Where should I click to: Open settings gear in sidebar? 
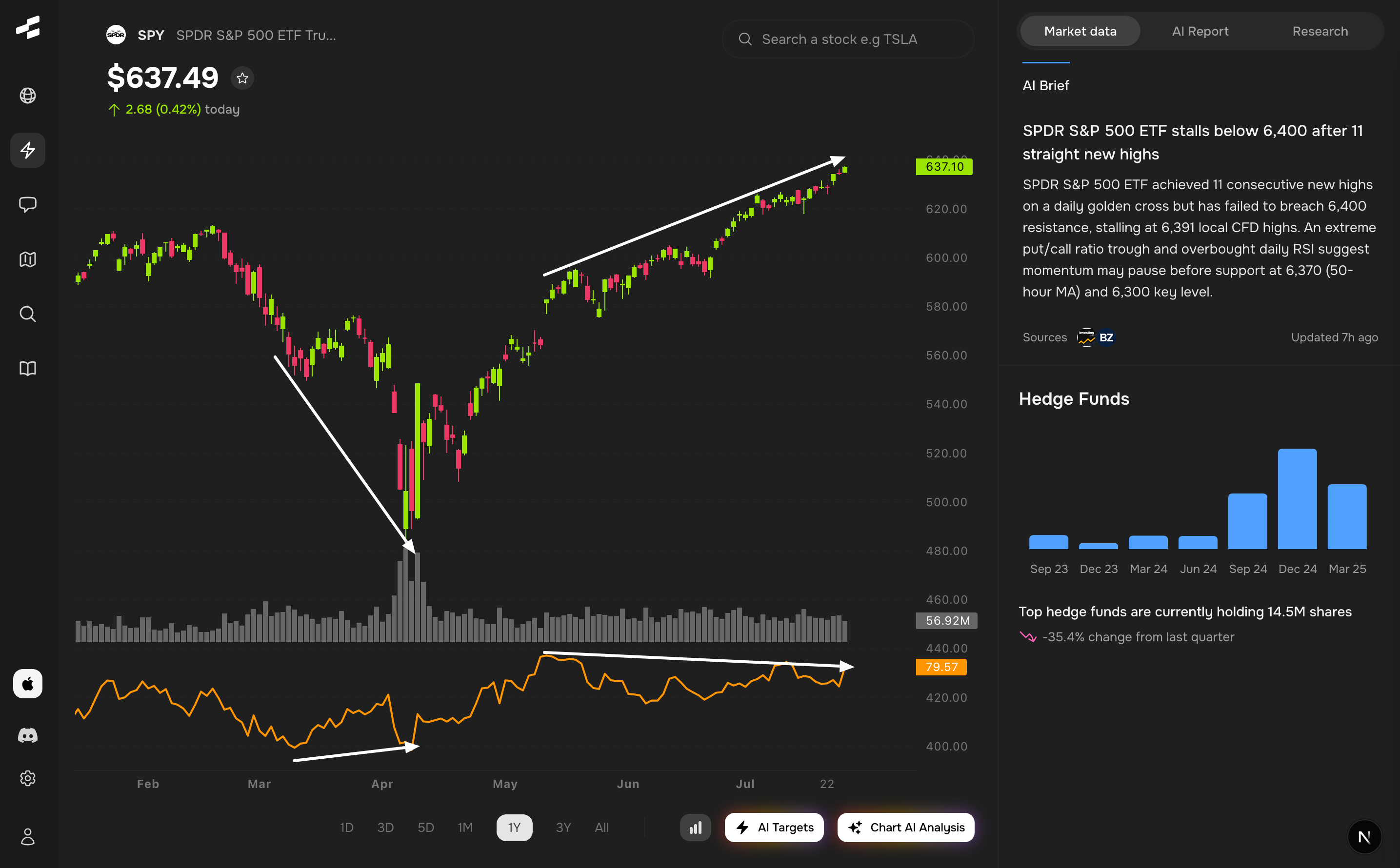point(28,778)
